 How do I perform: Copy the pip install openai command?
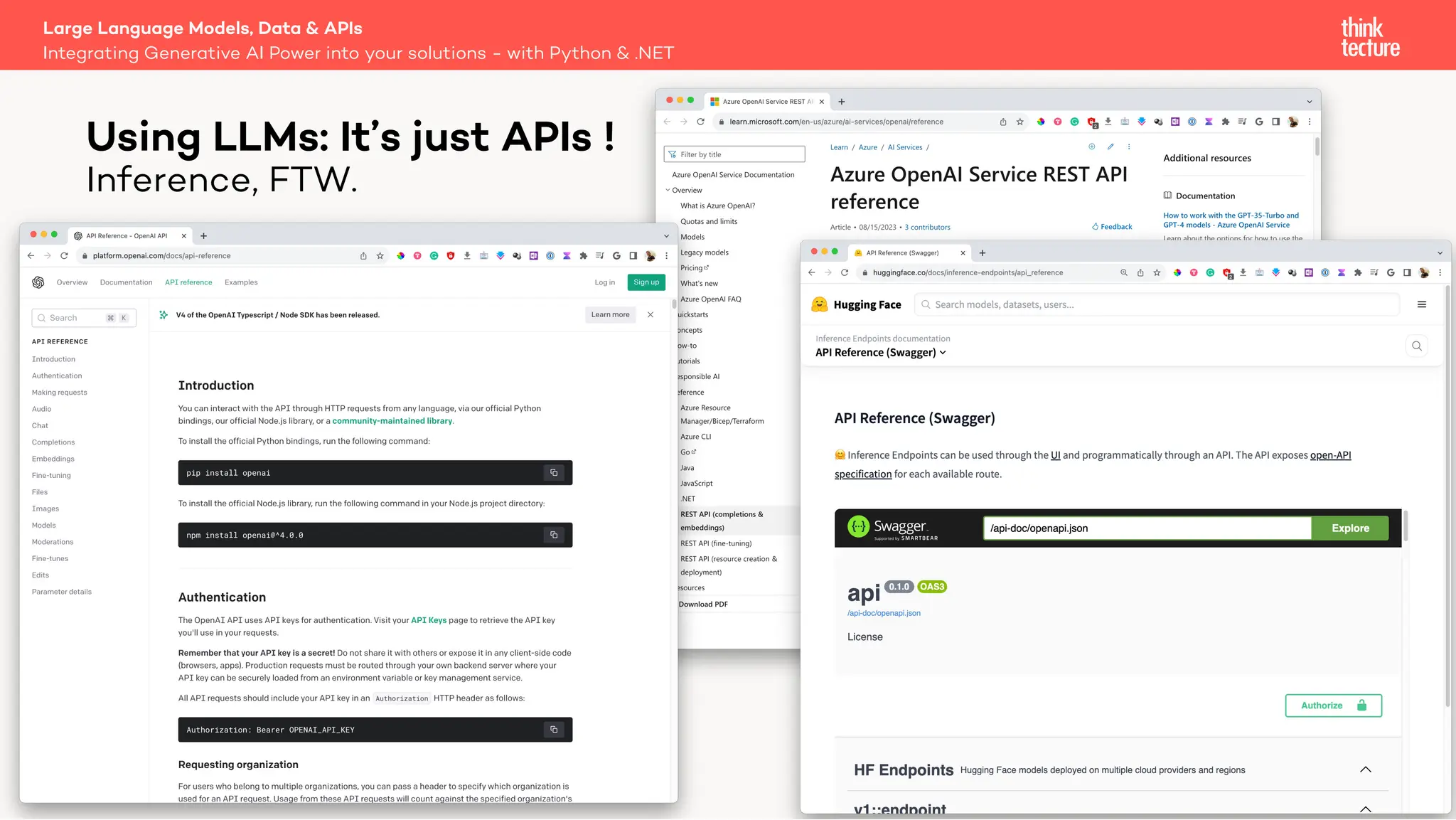[x=554, y=473]
